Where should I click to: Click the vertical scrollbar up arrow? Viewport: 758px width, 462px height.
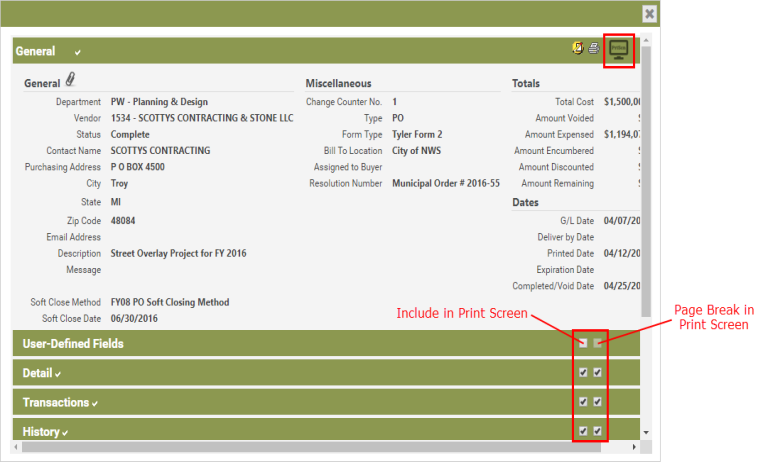point(645,43)
